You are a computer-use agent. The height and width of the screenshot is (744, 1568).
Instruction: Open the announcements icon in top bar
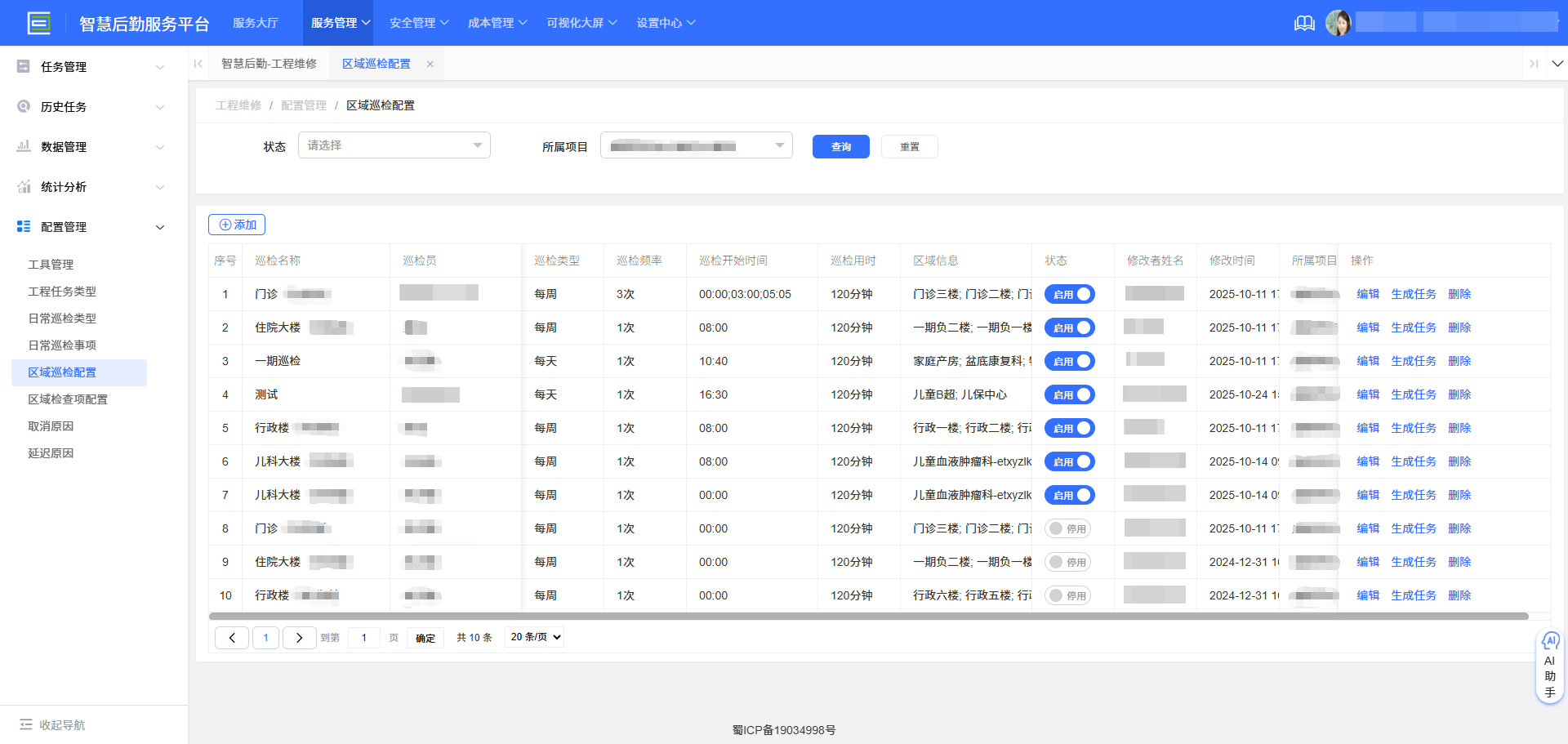1304,23
